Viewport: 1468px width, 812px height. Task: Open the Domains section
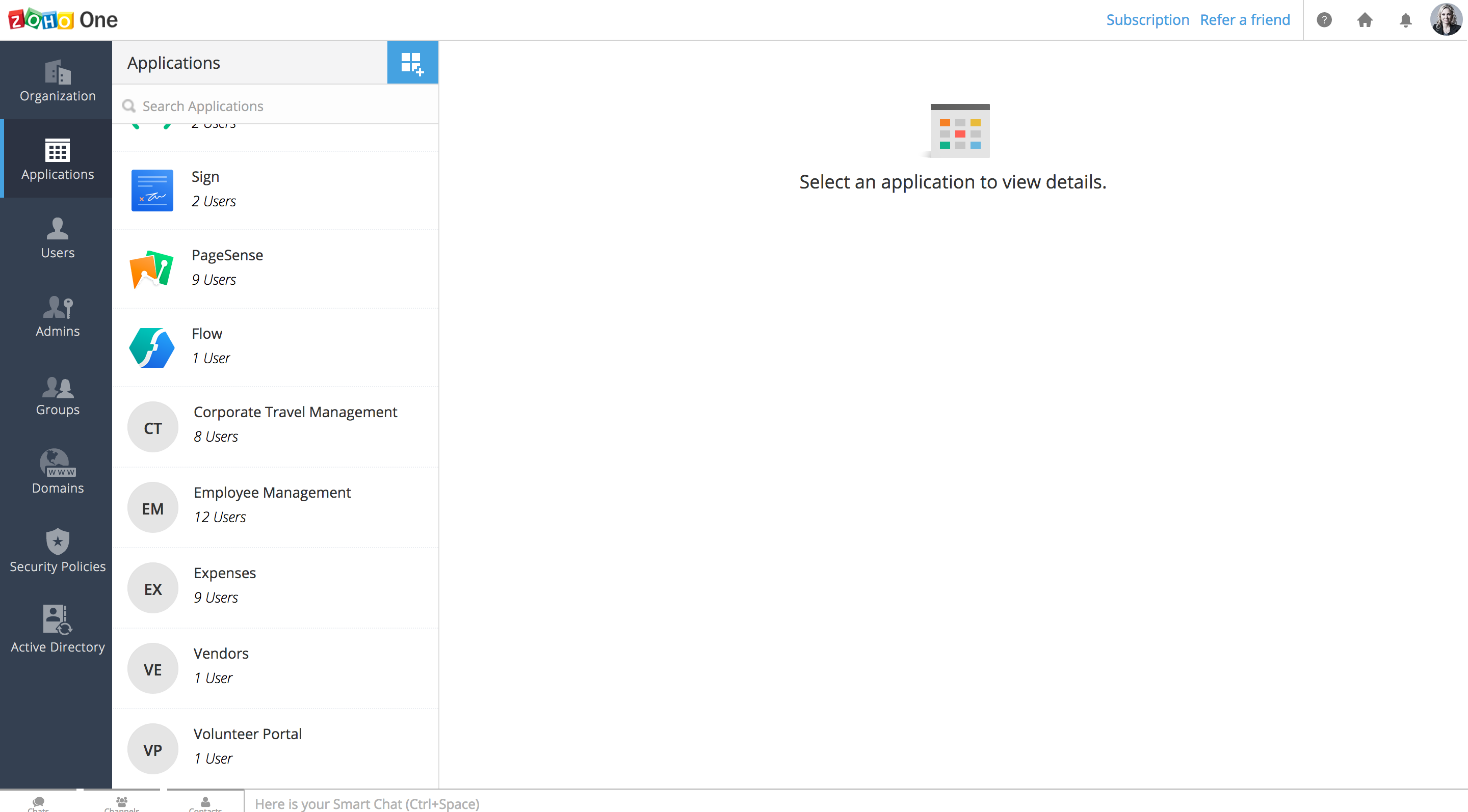tap(57, 473)
